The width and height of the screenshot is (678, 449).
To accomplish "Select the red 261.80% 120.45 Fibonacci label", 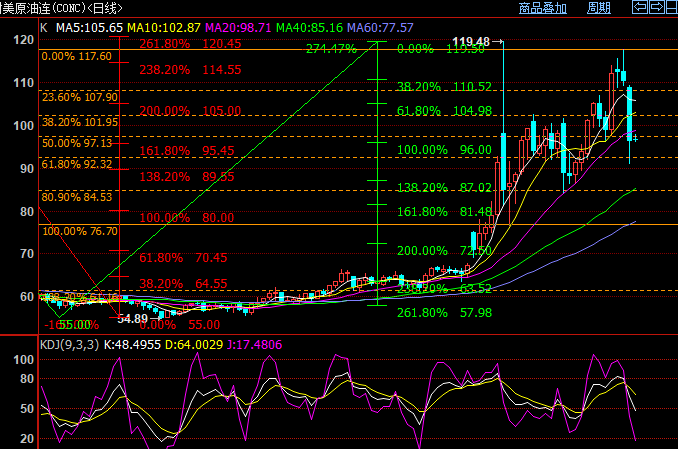I will click(190, 44).
